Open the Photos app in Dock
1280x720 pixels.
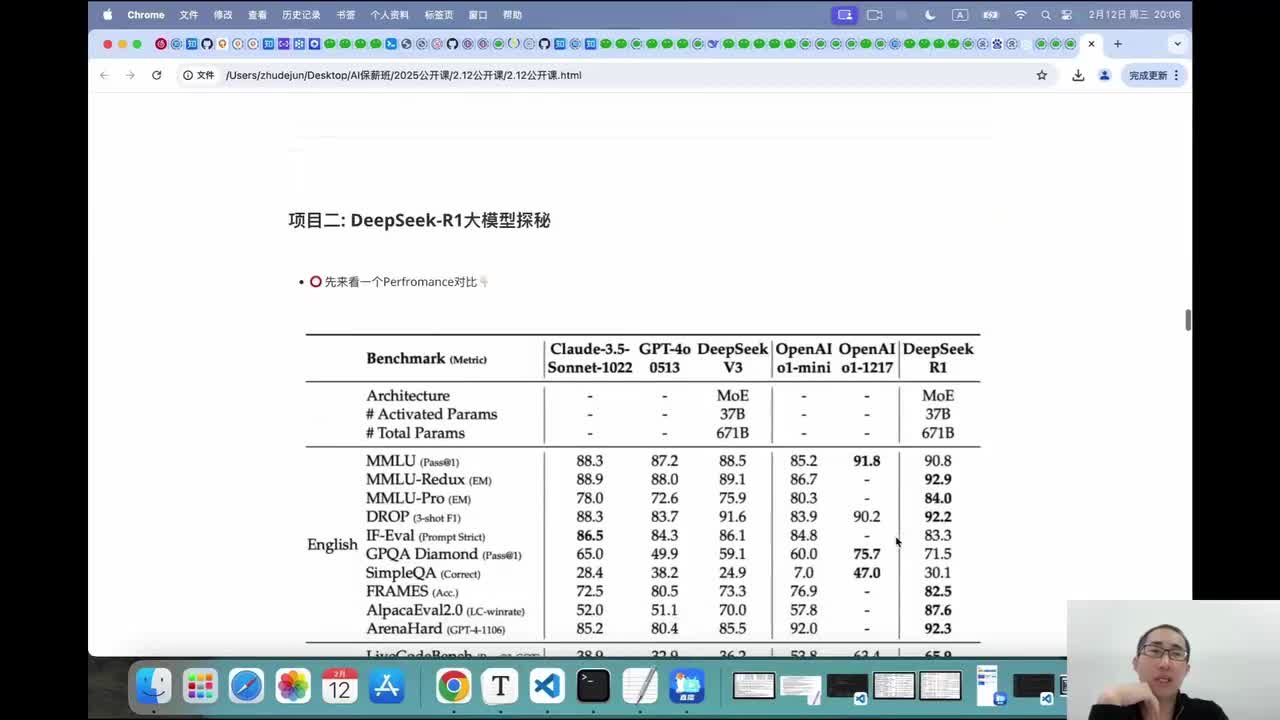(x=293, y=685)
